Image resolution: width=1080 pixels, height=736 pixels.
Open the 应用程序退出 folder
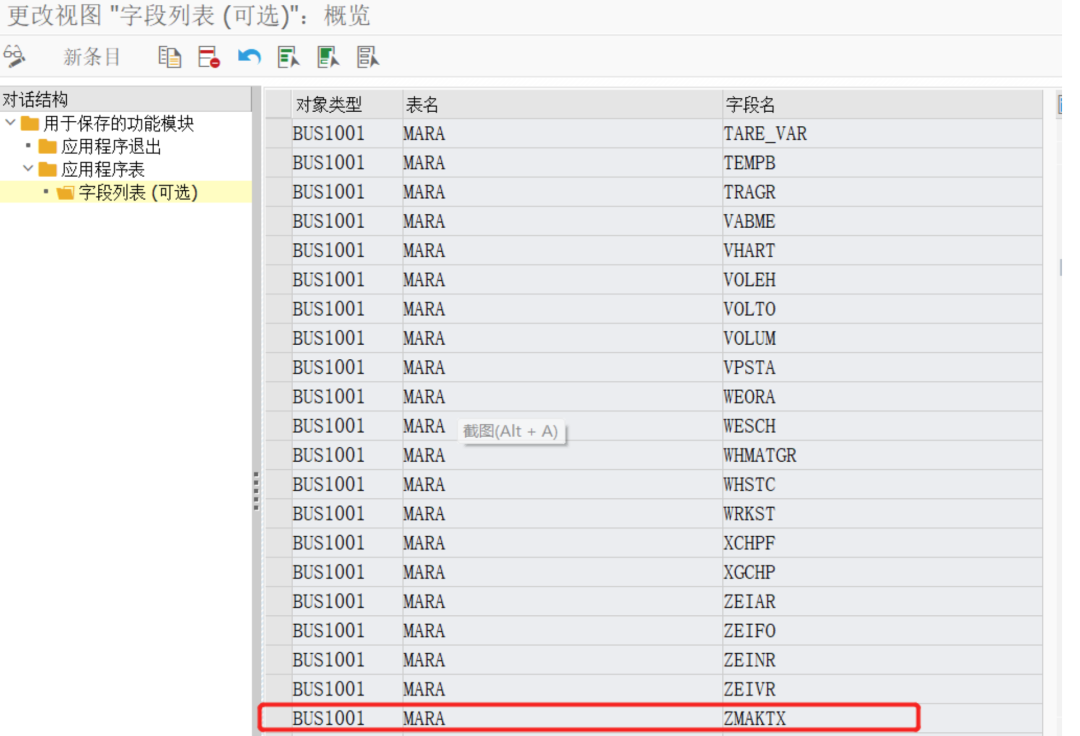tap(101, 146)
